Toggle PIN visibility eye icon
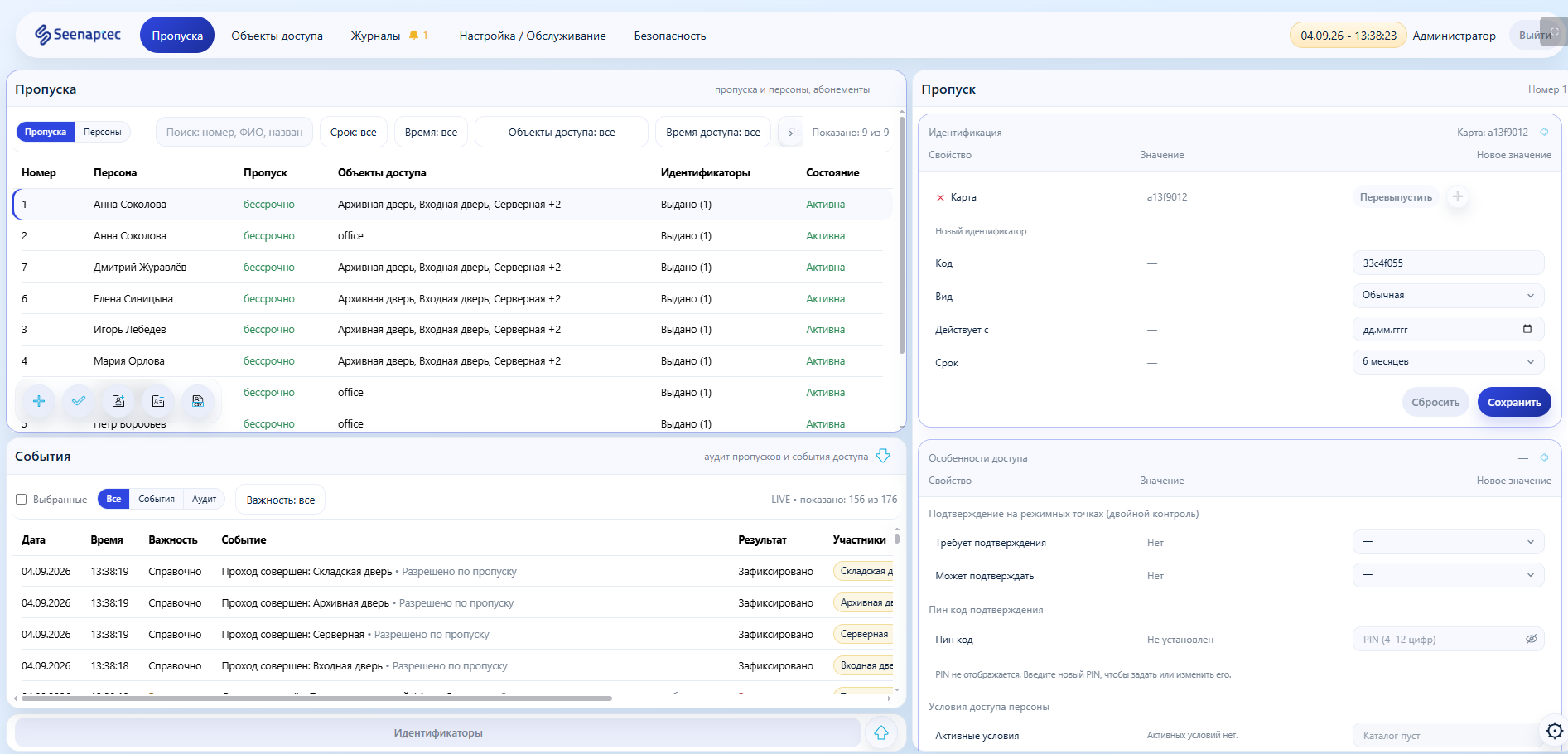Viewport: 1568px width, 754px height. click(x=1532, y=639)
